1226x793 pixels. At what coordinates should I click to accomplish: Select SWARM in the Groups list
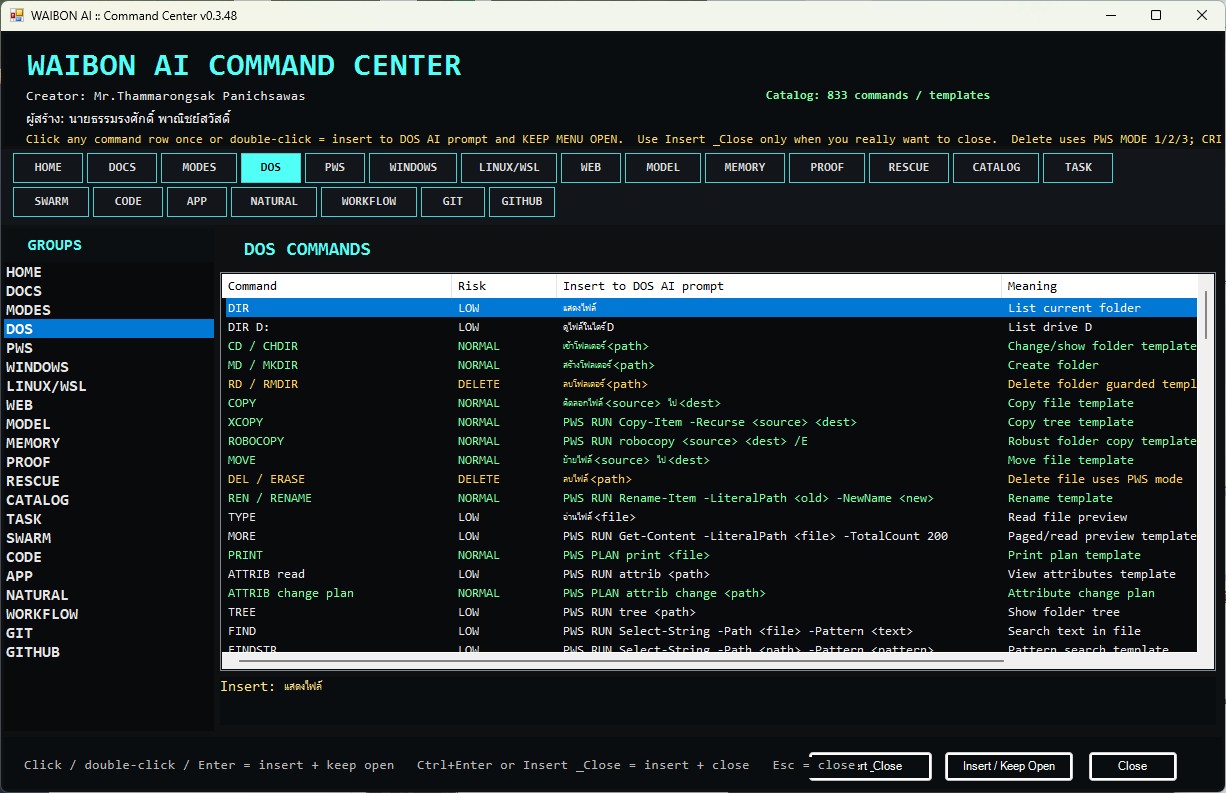click(x=108, y=538)
